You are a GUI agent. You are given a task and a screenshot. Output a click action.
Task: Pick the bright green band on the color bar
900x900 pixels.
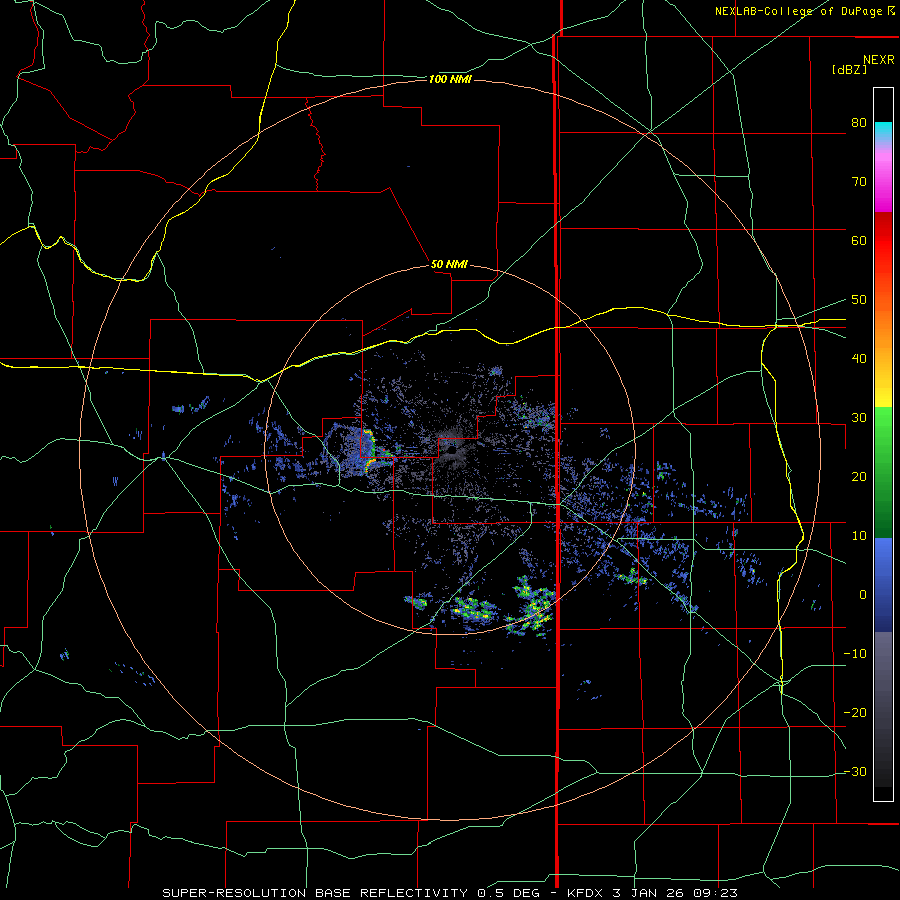883,428
